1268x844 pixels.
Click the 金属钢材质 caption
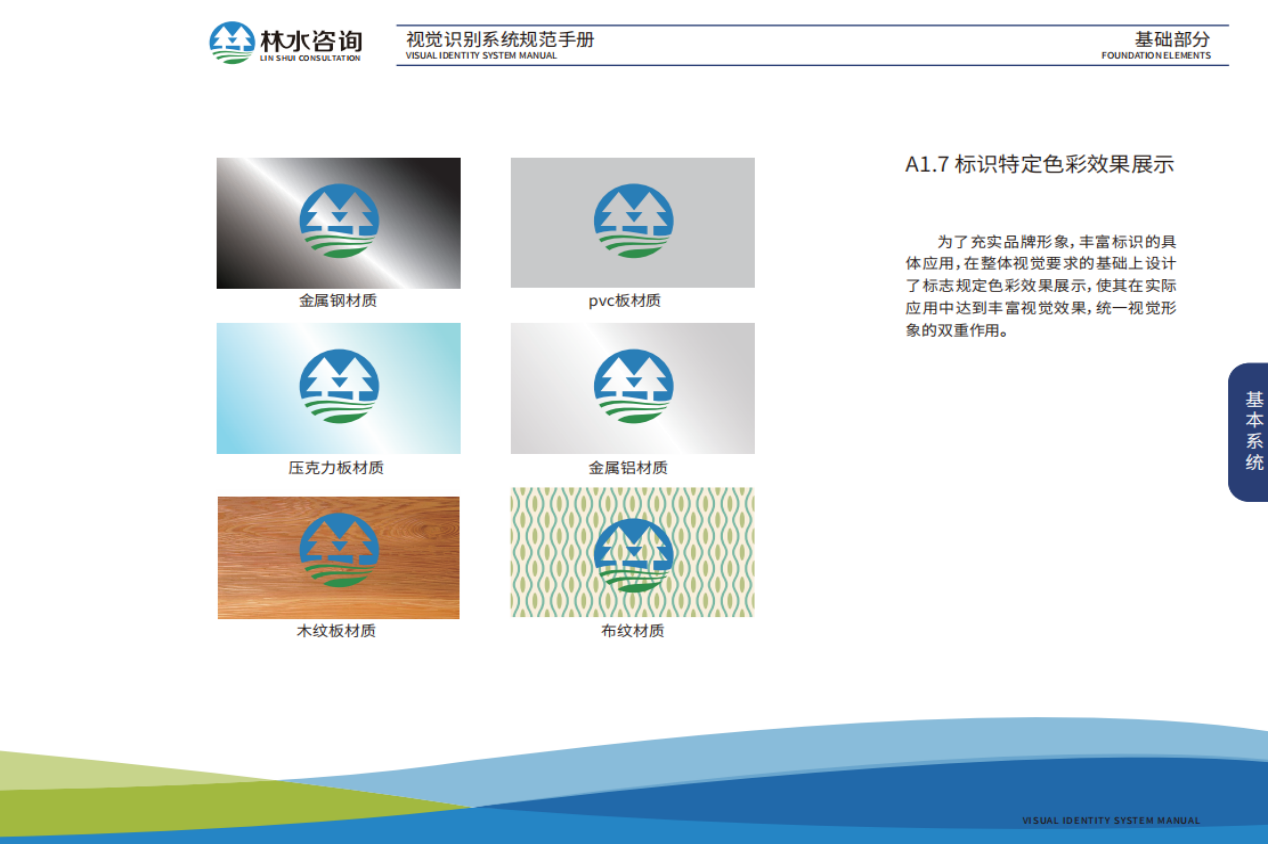click(x=338, y=301)
